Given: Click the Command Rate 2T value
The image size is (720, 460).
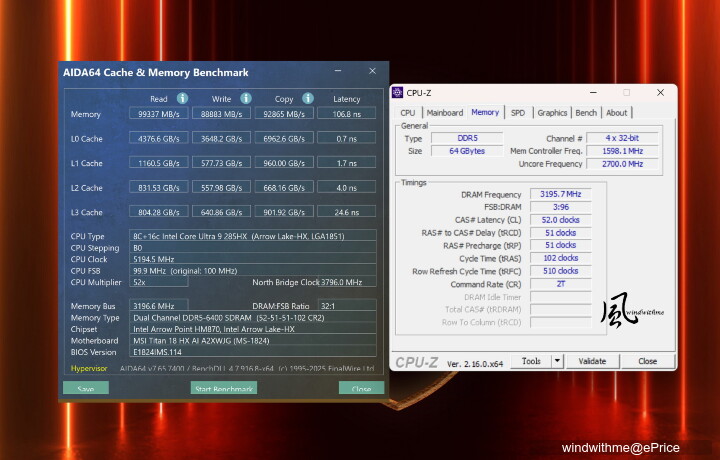Looking at the screenshot, I should [561, 284].
